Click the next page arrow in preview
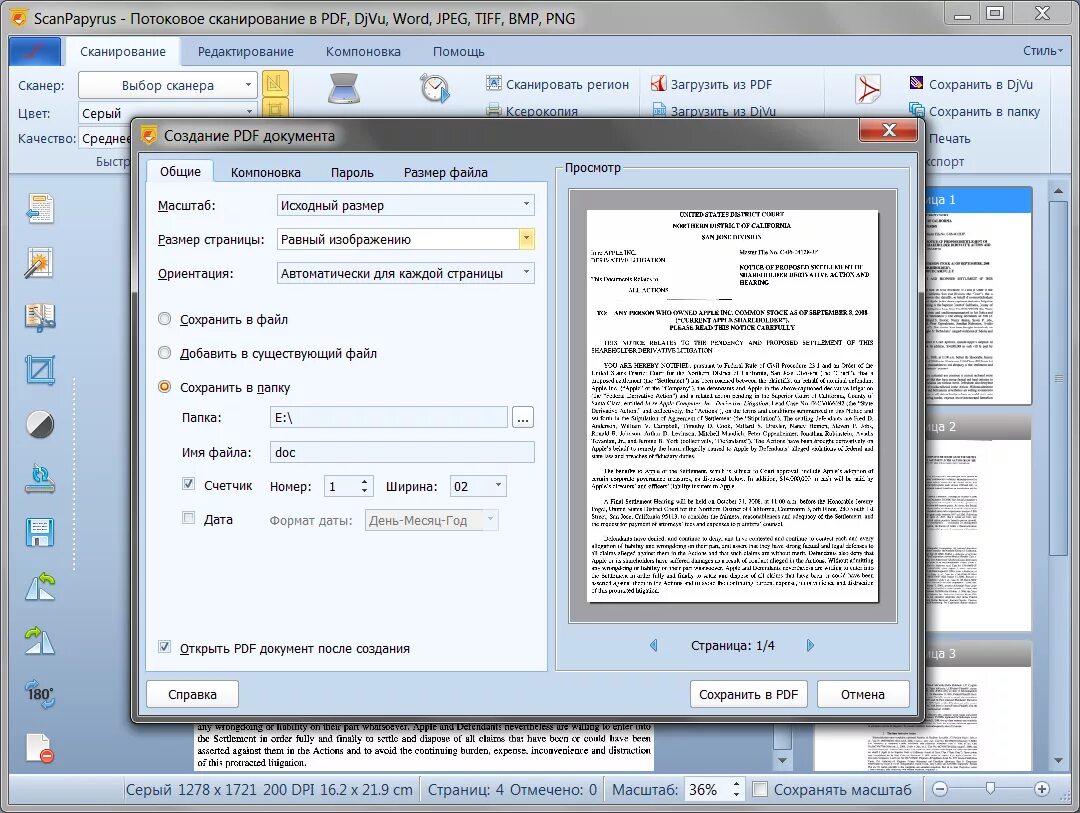The height and width of the screenshot is (813, 1080). pyautogui.click(x=810, y=645)
